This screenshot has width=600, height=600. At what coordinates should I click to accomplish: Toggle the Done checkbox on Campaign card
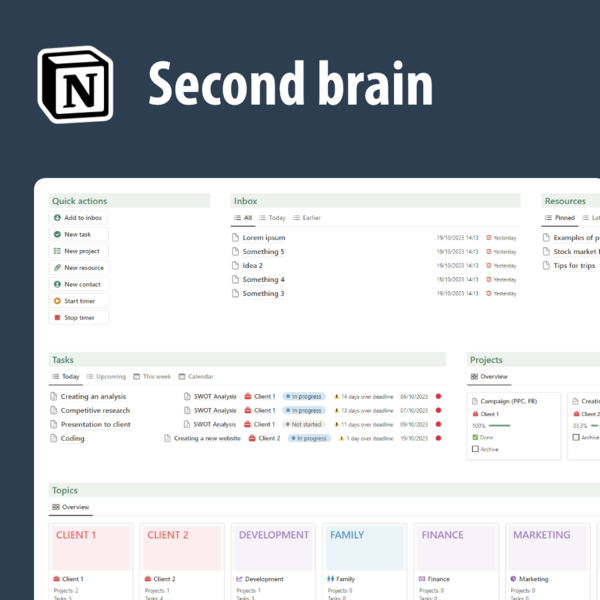click(x=475, y=437)
